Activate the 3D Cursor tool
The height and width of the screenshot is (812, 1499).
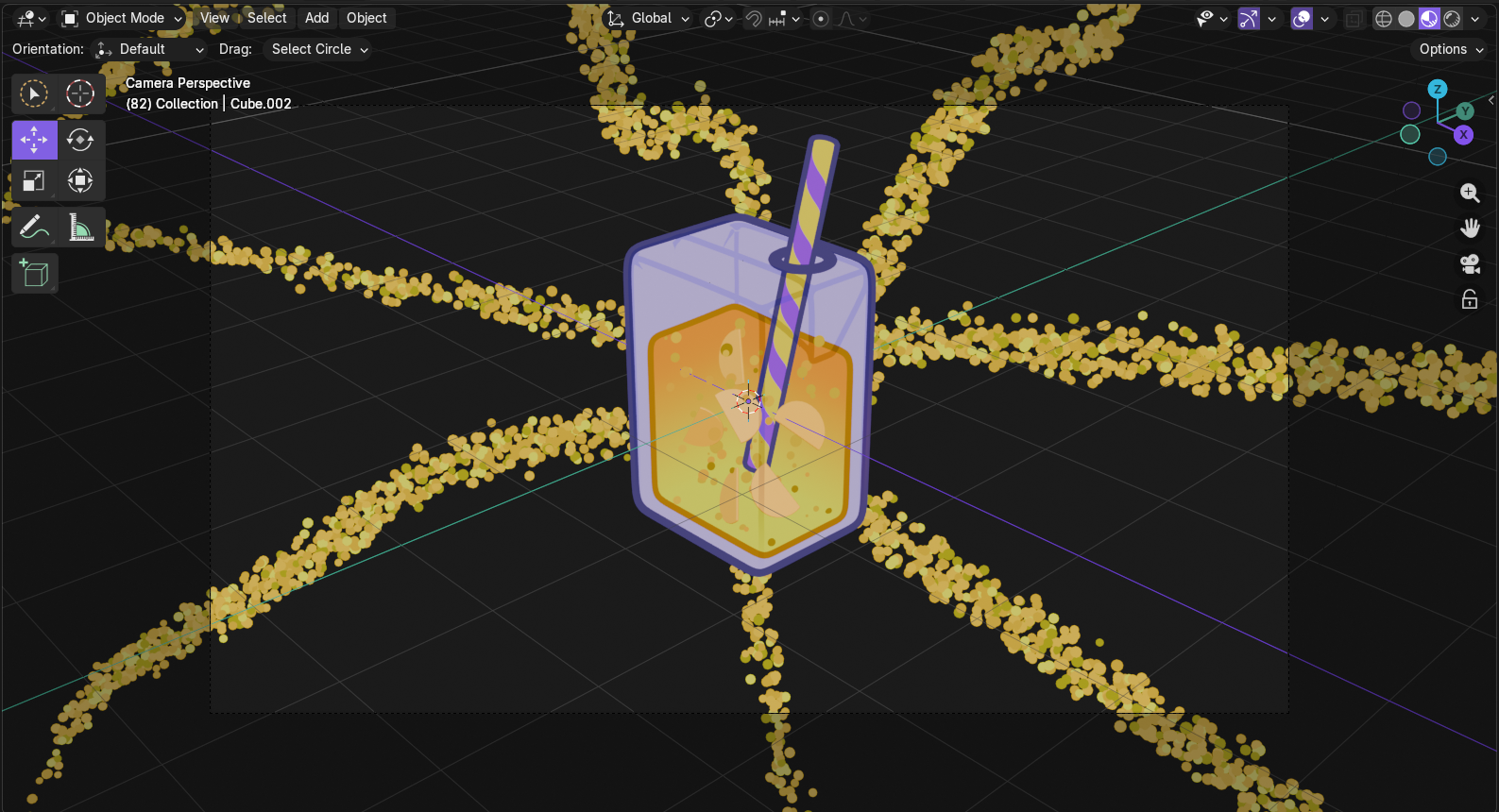click(x=80, y=93)
